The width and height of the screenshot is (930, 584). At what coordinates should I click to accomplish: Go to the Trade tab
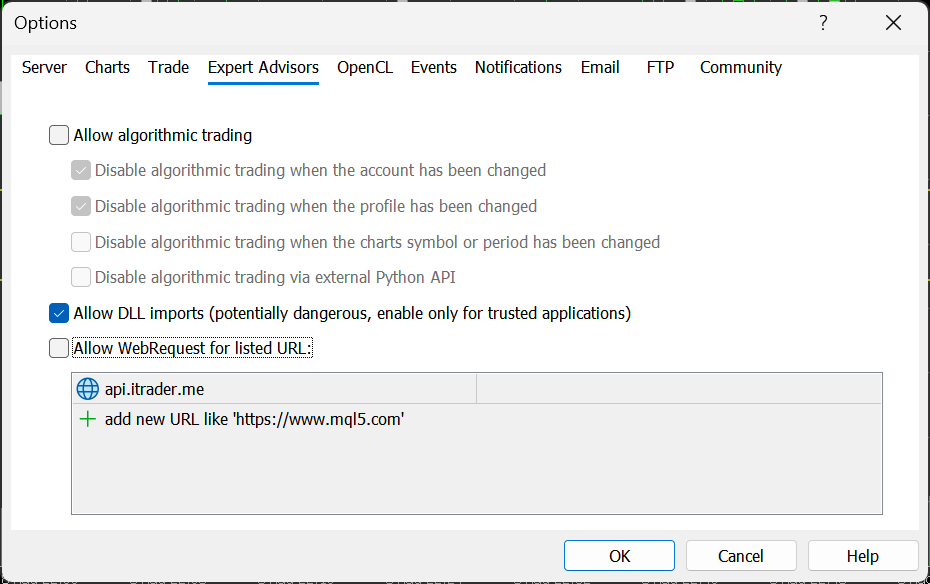point(168,68)
